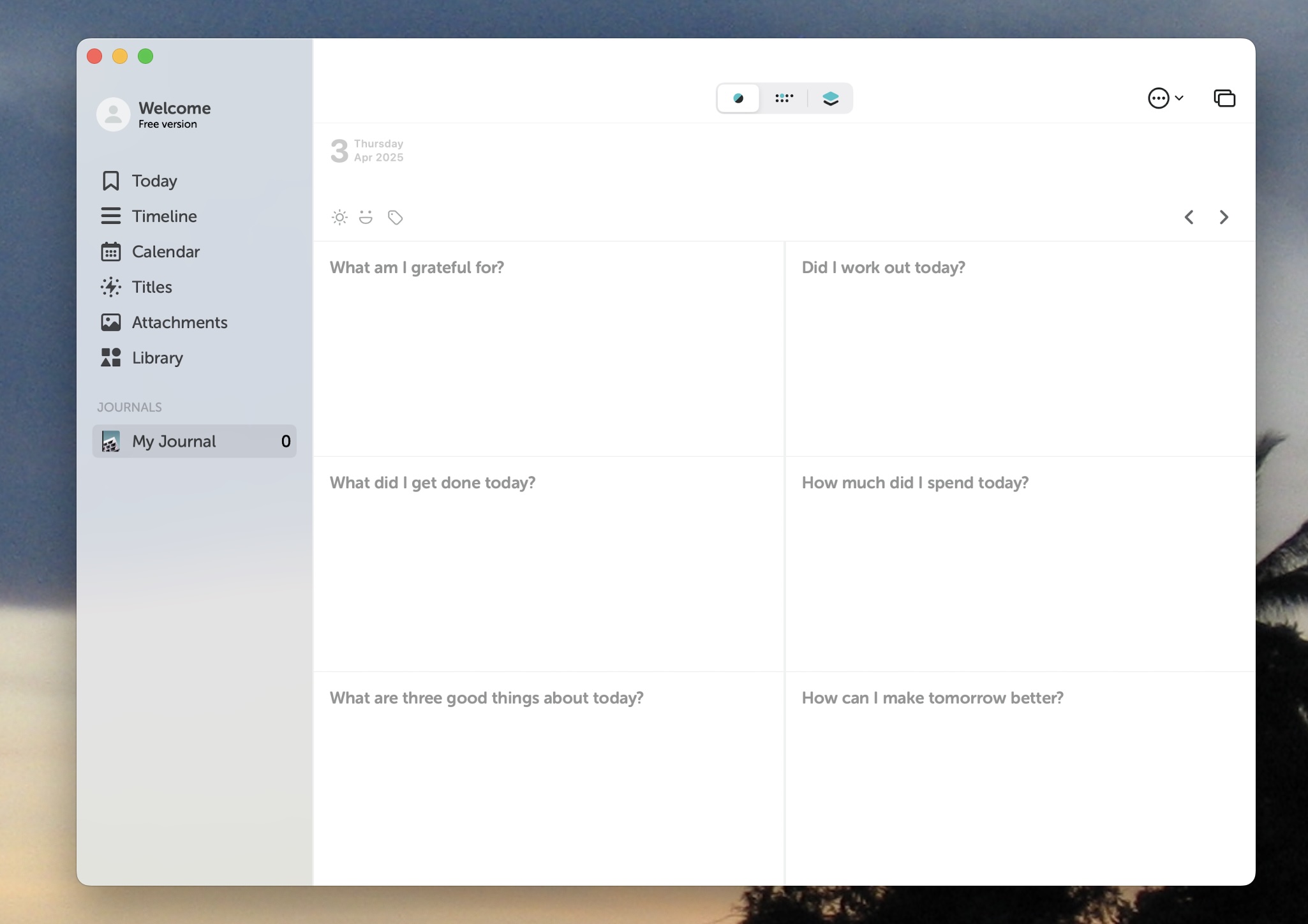1308x924 pixels.
Task: Open the Library section
Action: [157, 358]
